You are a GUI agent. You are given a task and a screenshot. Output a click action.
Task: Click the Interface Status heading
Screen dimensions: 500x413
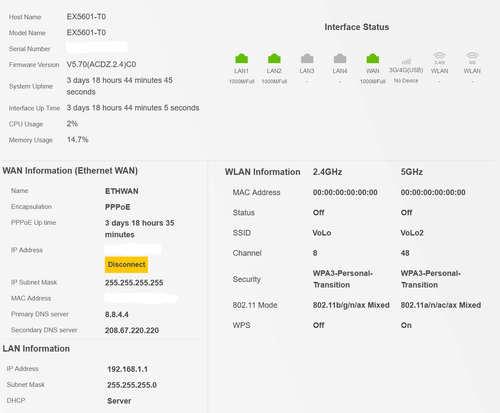point(357,27)
